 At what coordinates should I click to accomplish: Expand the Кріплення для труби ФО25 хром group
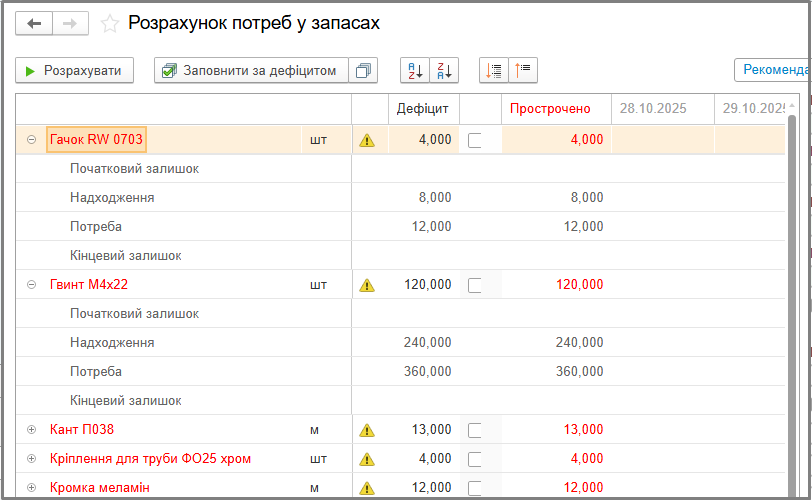coord(32,459)
